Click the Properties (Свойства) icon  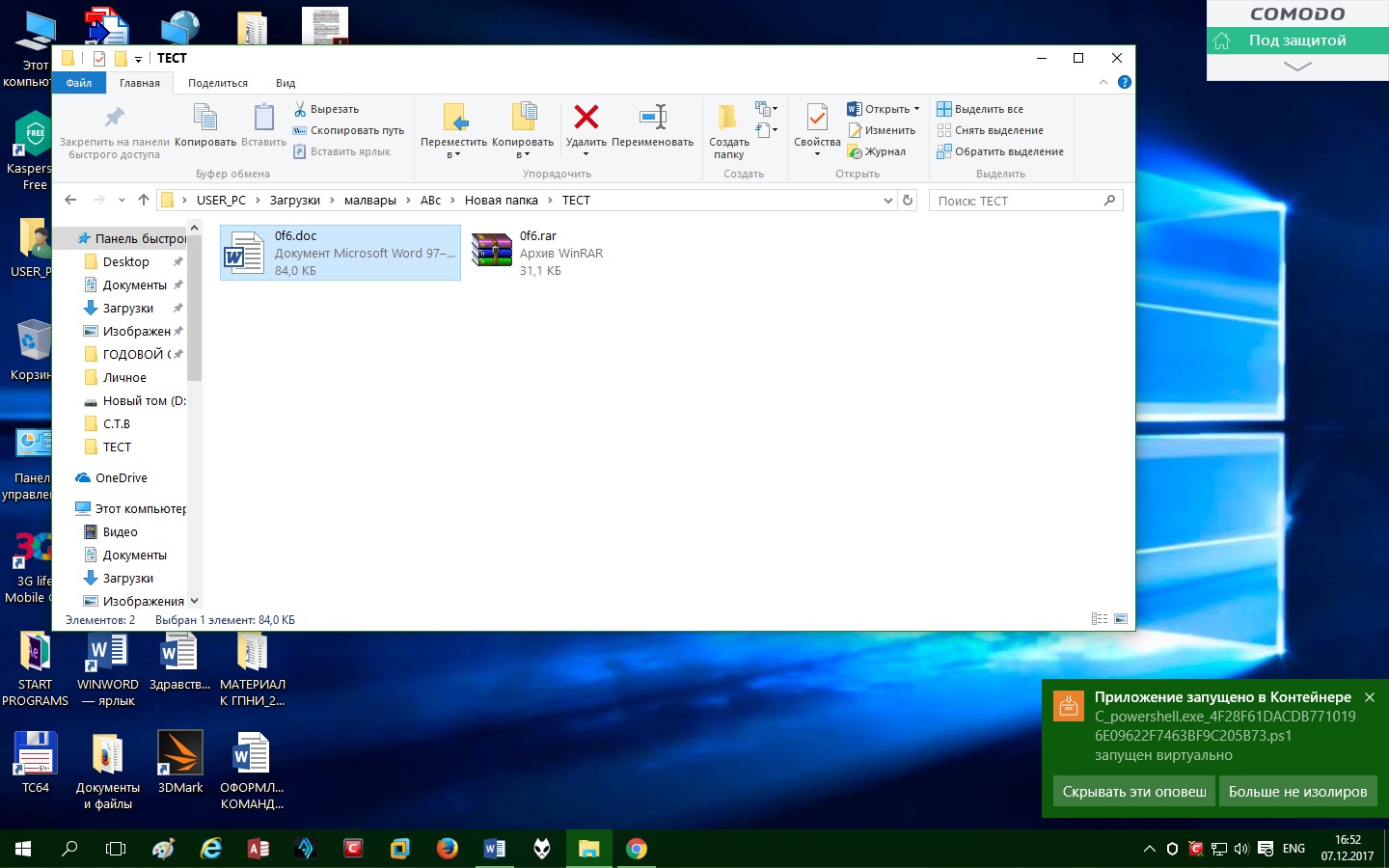tap(816, 118)
